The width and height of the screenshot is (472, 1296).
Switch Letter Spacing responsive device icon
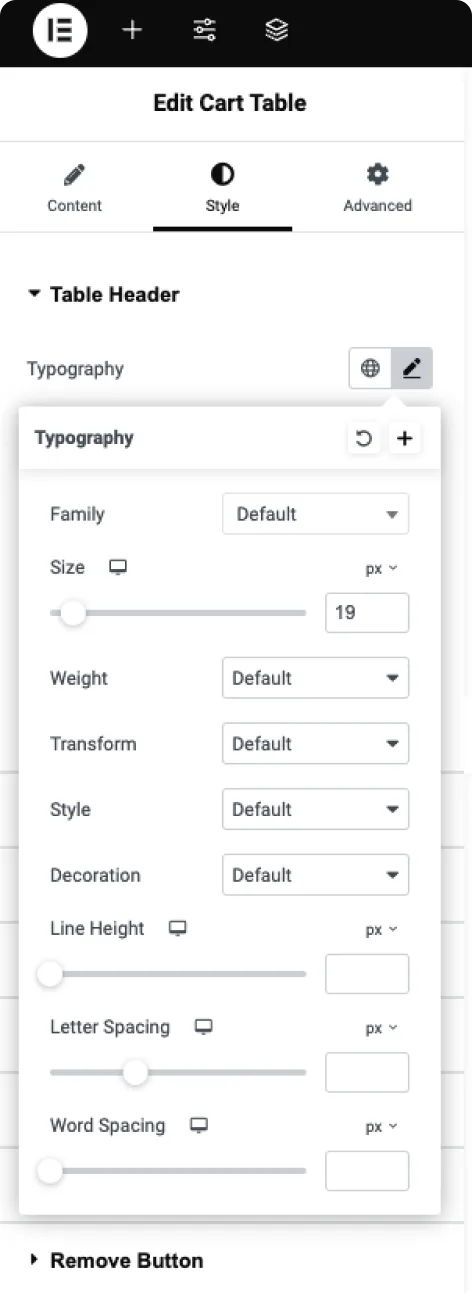204,1027
